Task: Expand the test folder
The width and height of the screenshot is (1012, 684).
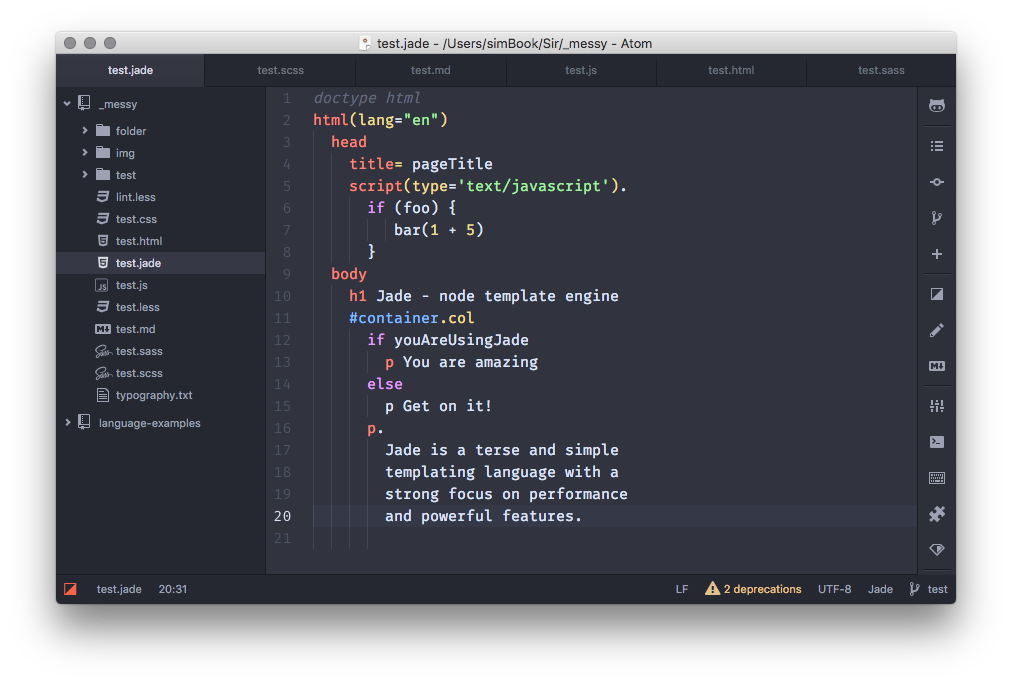Action: tap(85, 175)
